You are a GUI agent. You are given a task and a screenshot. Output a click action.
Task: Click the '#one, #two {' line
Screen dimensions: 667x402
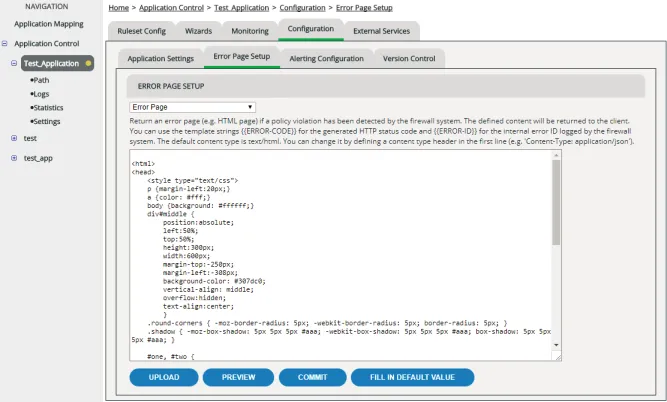(171, 356)
